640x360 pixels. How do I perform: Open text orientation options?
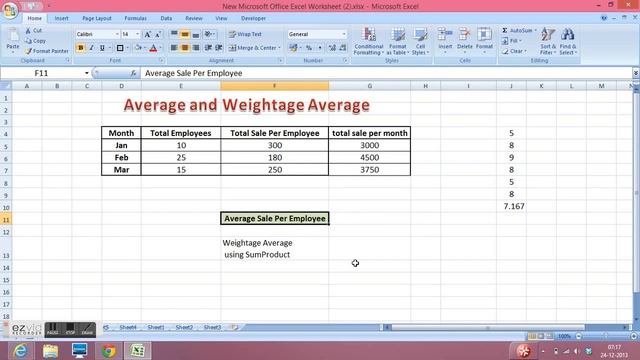(209, 34)
